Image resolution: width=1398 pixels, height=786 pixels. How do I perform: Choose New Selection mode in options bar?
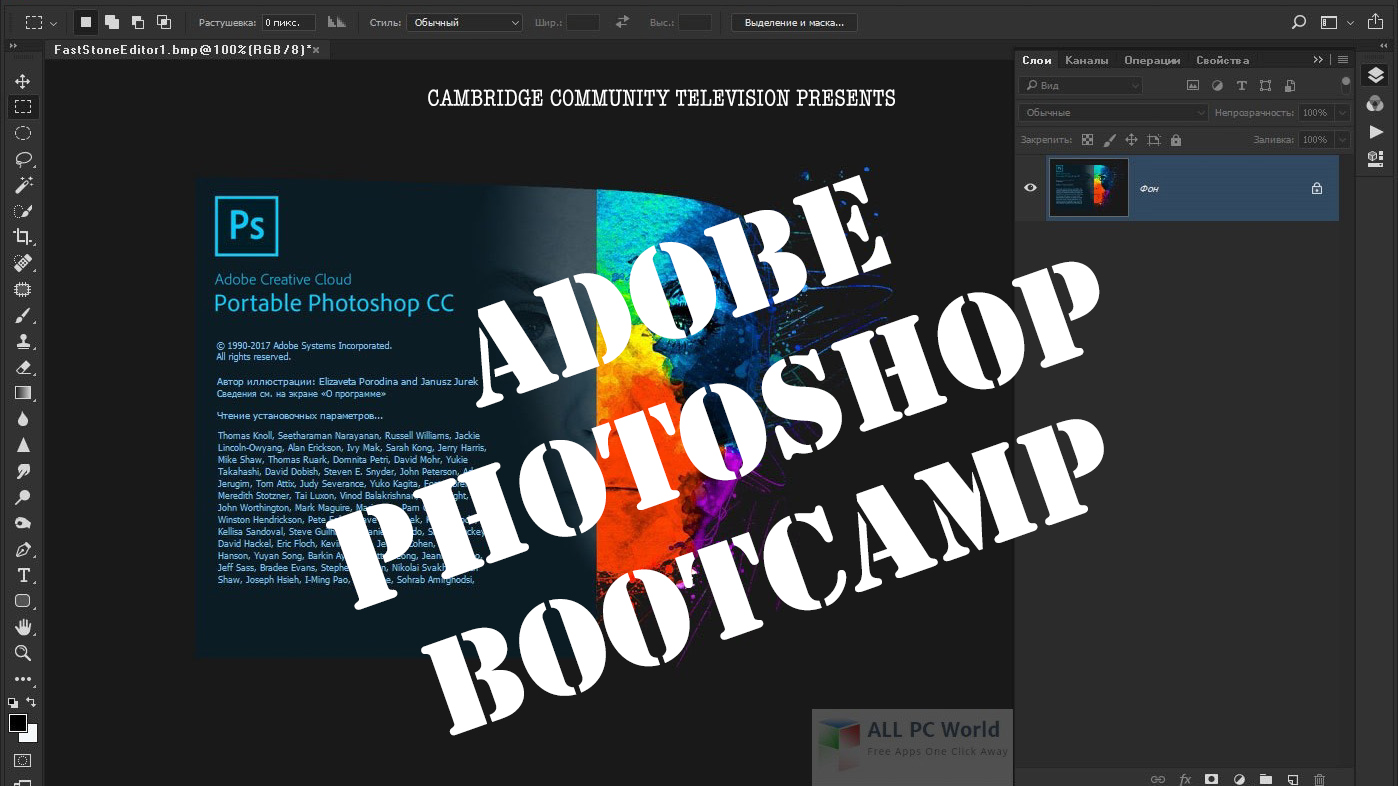(x=87, y=21)
